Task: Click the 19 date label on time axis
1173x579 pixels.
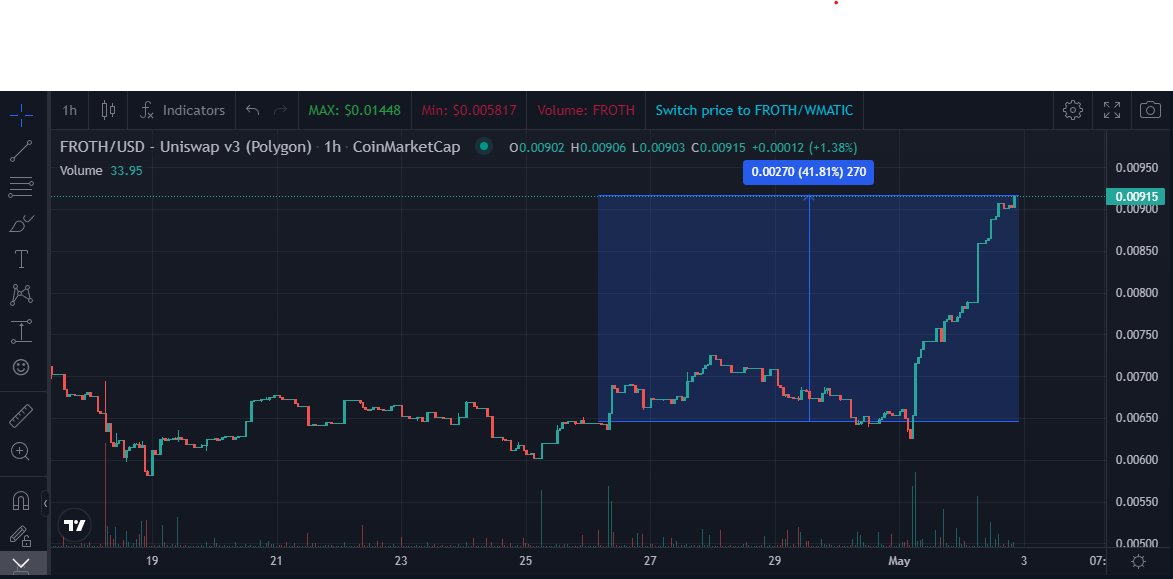Action: coord(152,561)
